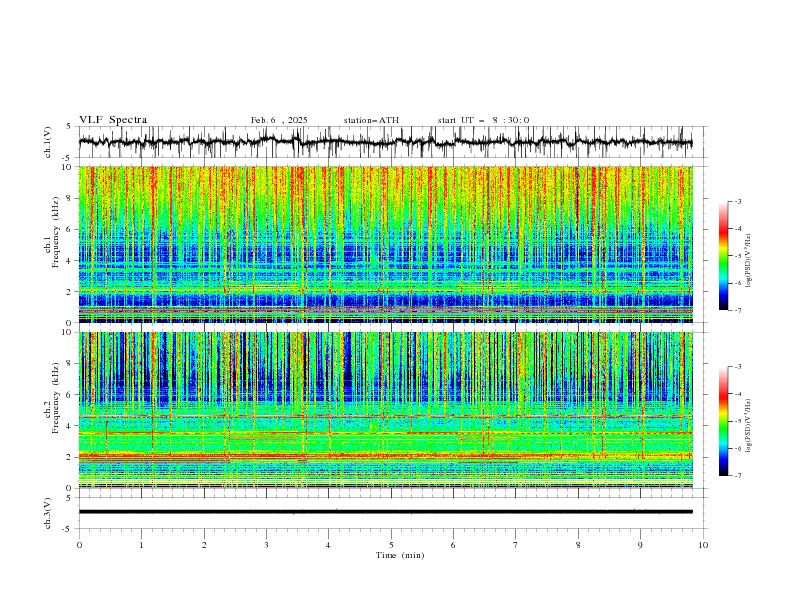Click the upper color bar '-3' label

[737, 201]
